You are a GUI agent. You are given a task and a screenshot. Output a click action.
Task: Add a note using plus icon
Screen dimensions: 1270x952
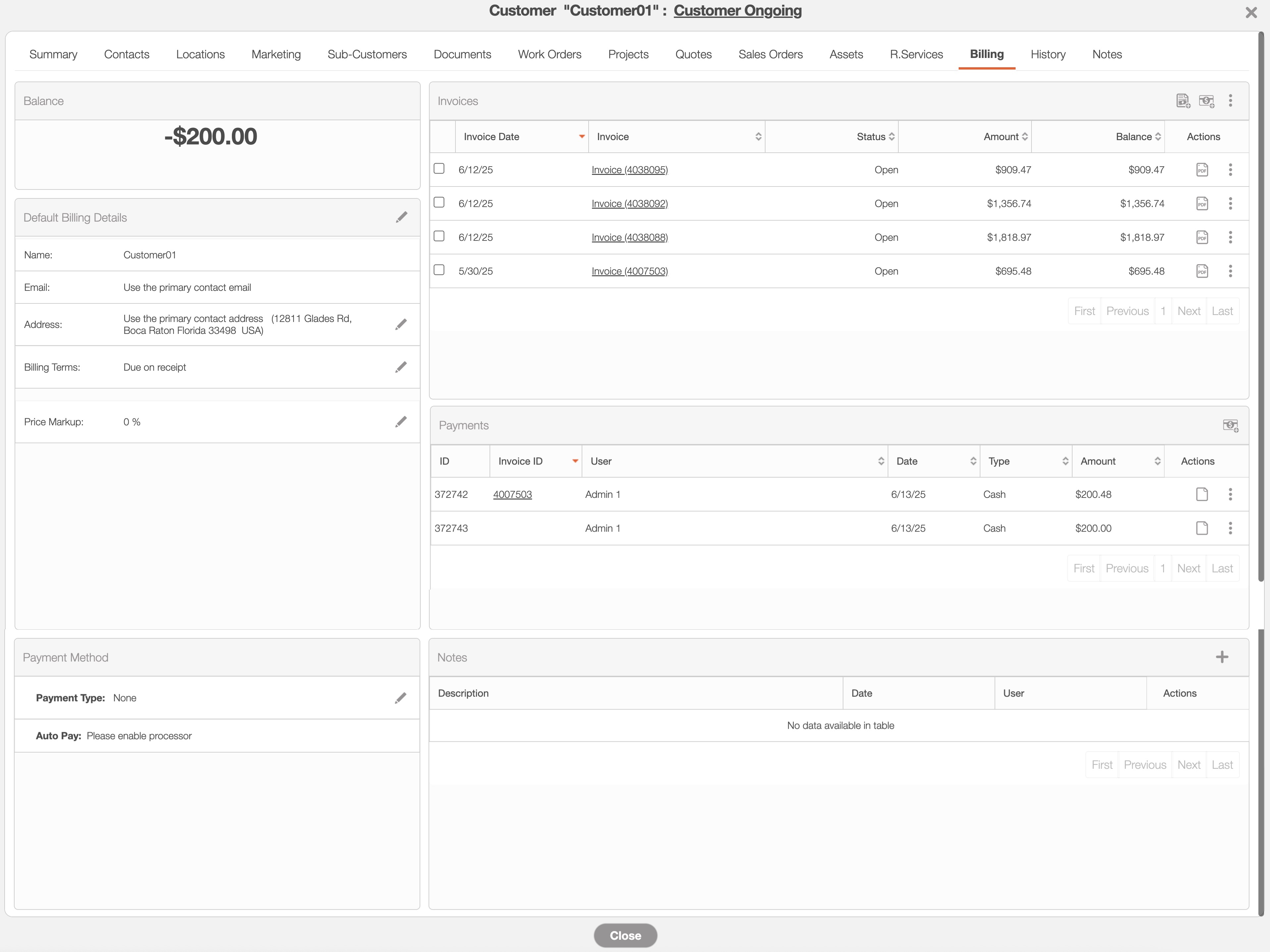tap(1222, 657)
